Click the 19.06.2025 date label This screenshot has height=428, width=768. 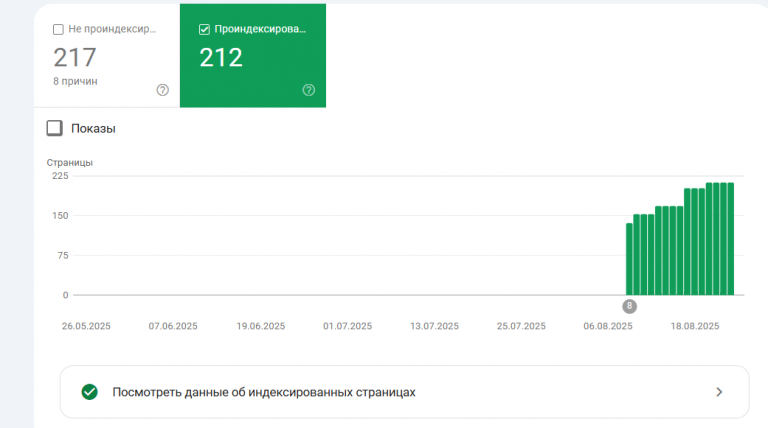click(261, 326)
